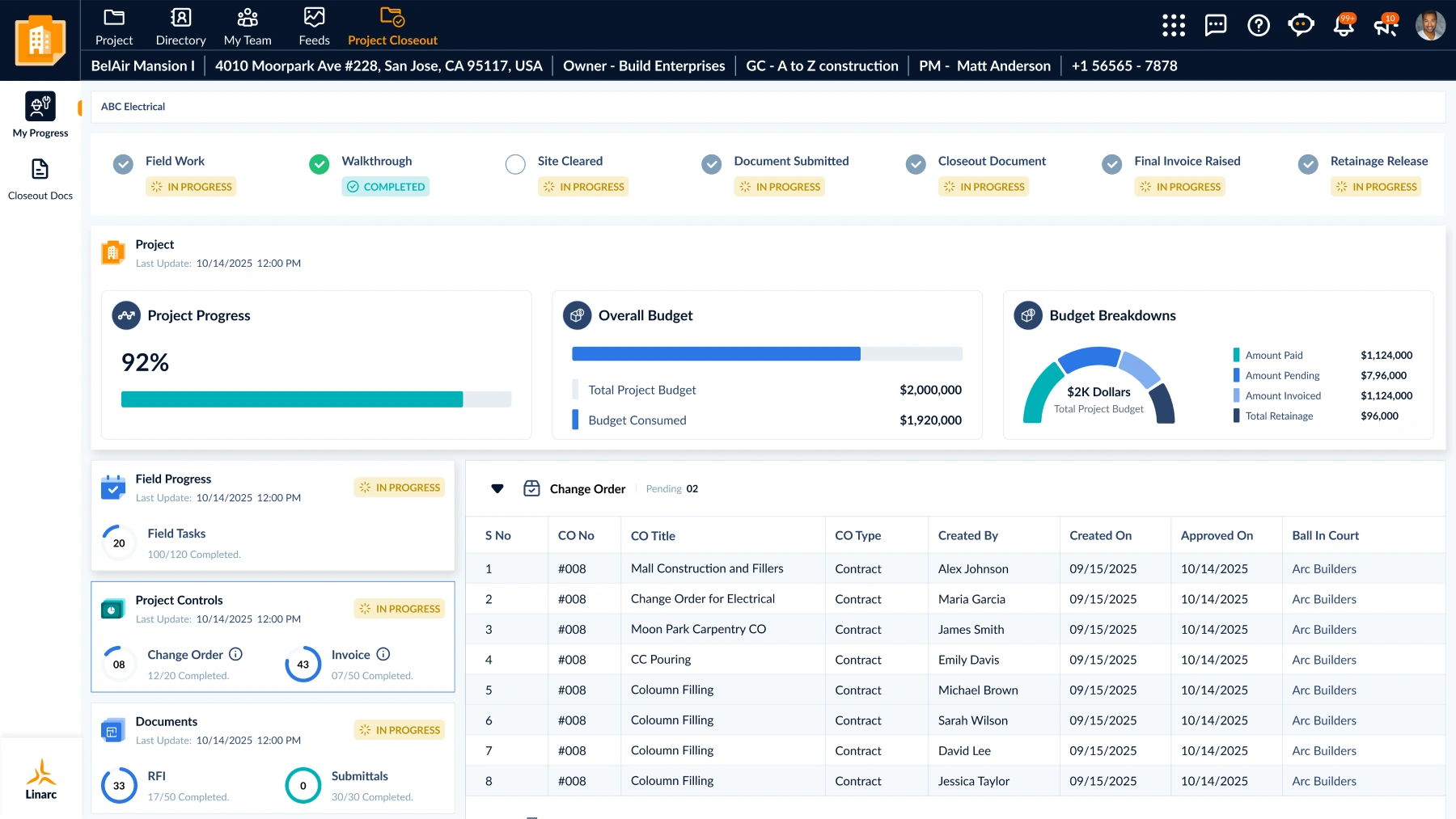This screenshot has height=819, width=1456.
Task: Click the Amount Paid teal legend swatch
Action: coord(1236,355)
